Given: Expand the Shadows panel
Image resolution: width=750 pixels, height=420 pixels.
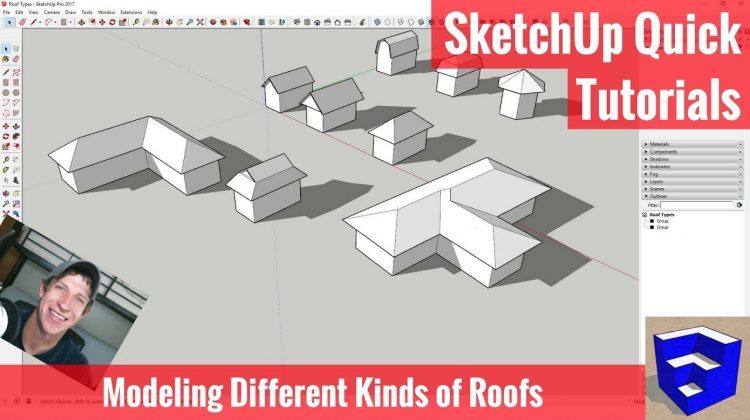Looking at the screenshot, I should click(665, 158).
